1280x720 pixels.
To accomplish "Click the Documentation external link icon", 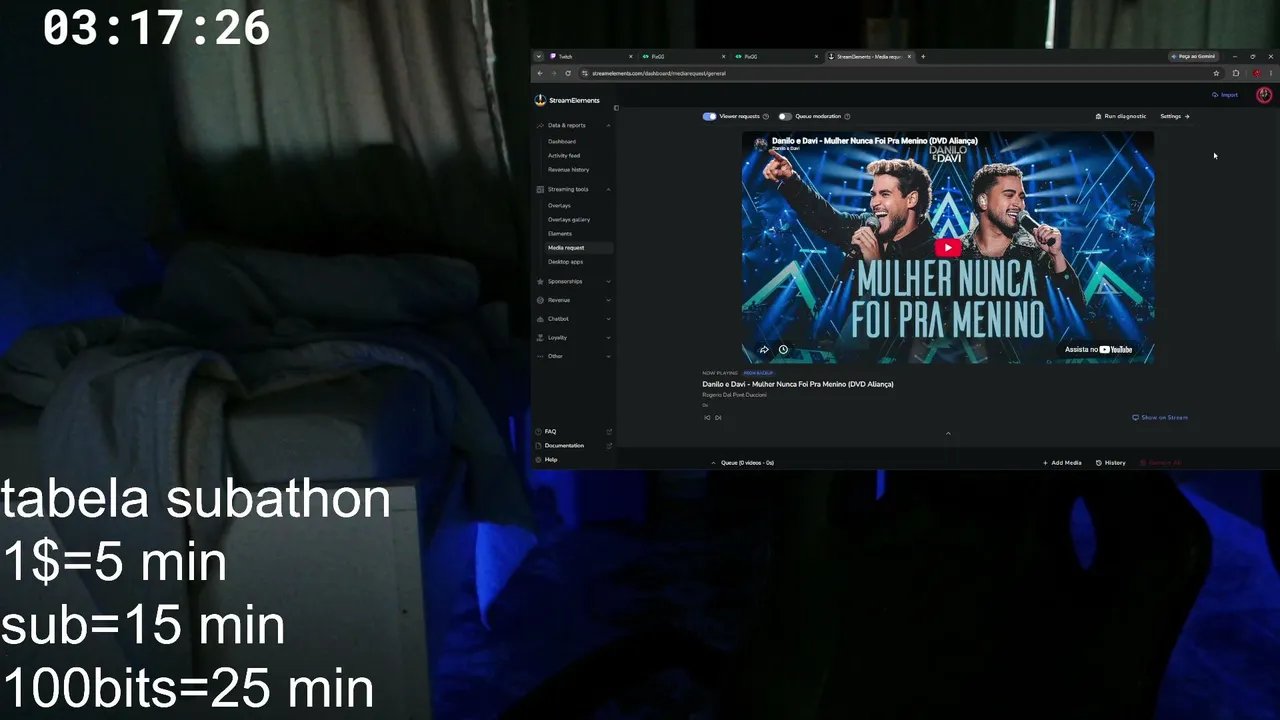I will point(609,446).
